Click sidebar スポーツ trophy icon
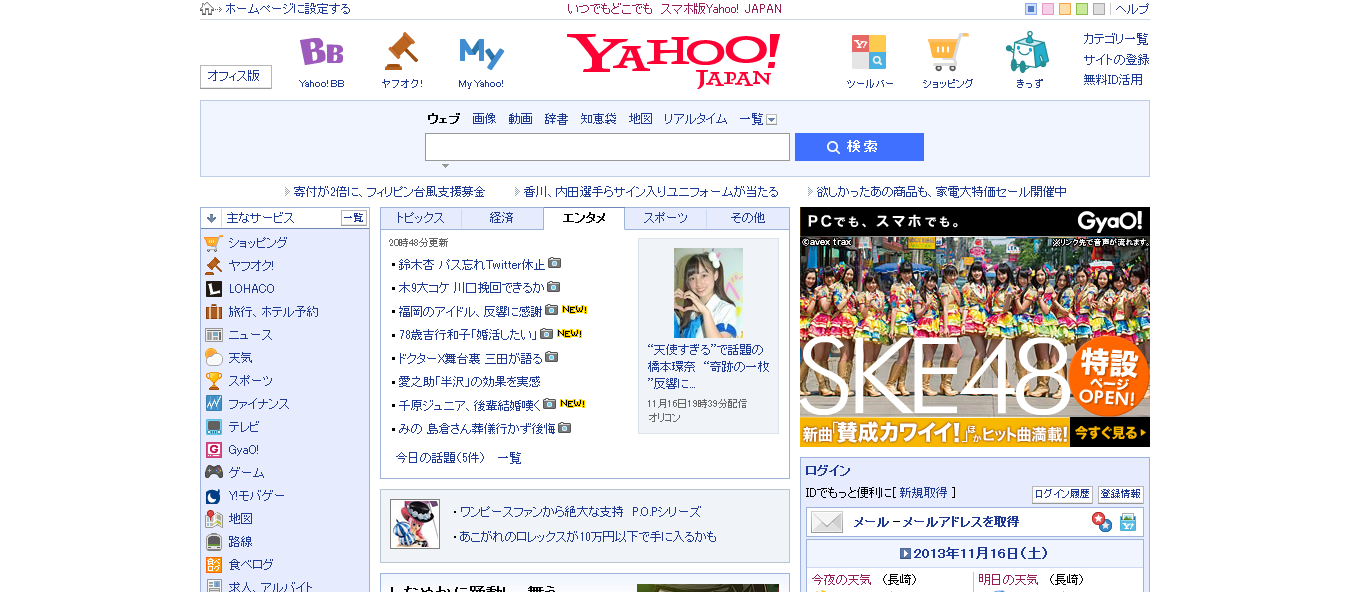This screenshot has width=1349, height=592. click(x=213, y=381)
